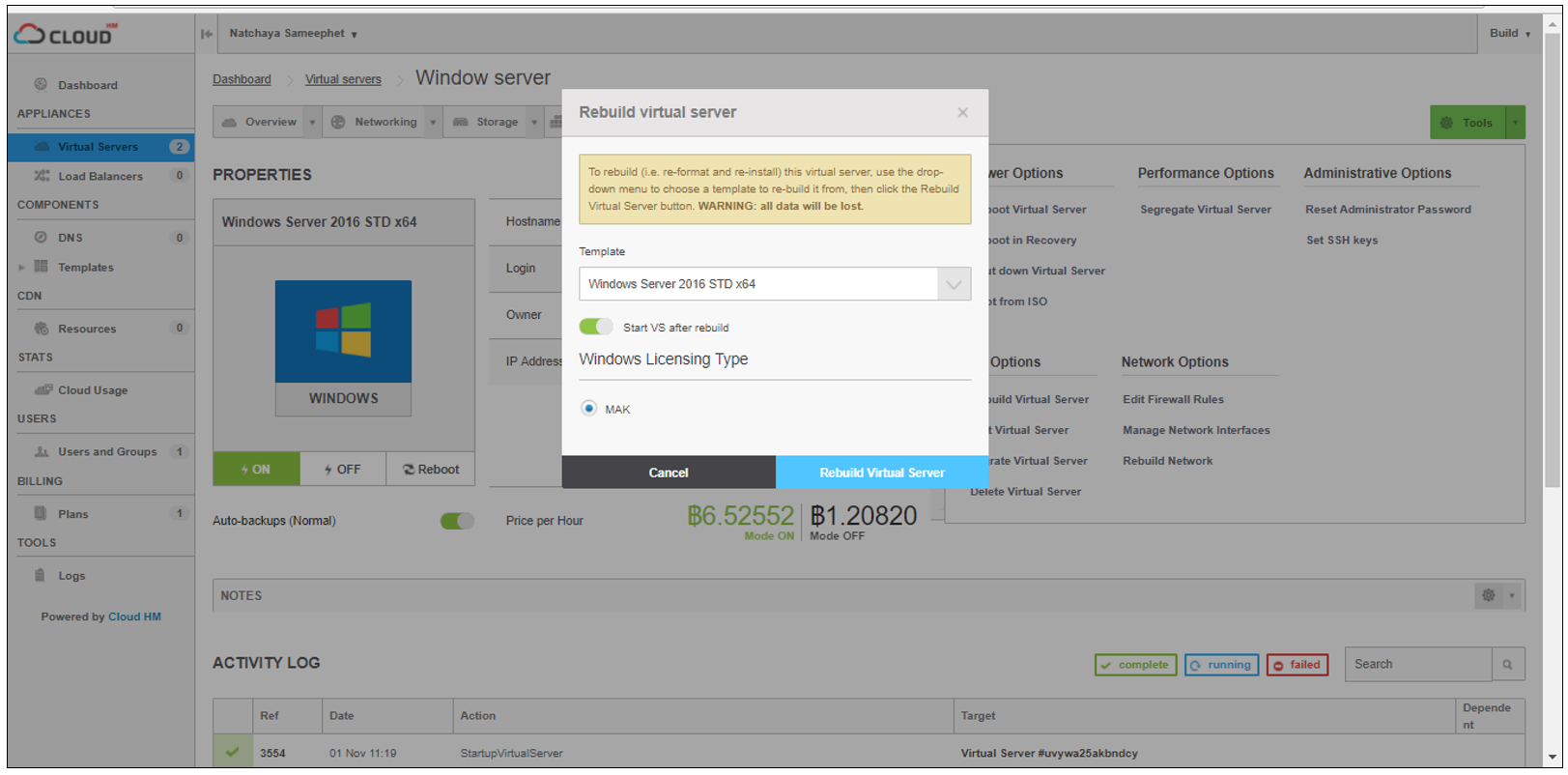Select Virtual Servers in the sidebar
The image size is (1568, 775).
click(x=100, y=147)
